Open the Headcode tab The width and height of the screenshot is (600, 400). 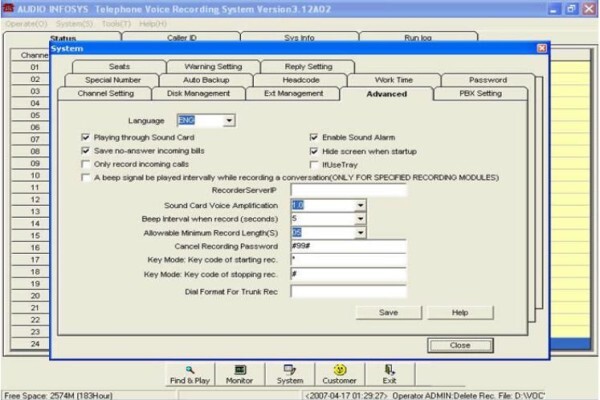301,80
